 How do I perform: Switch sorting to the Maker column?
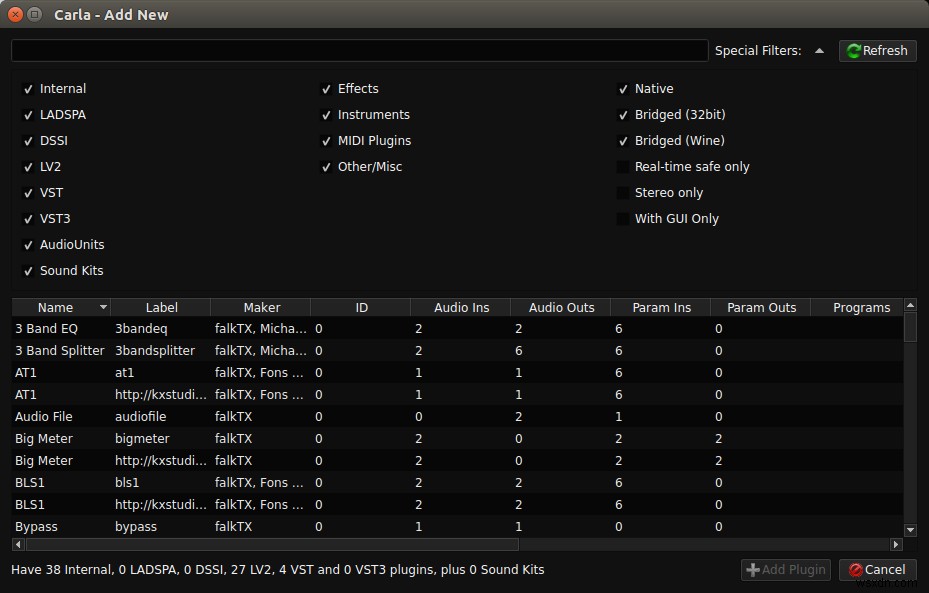click(x=261, y=307)
